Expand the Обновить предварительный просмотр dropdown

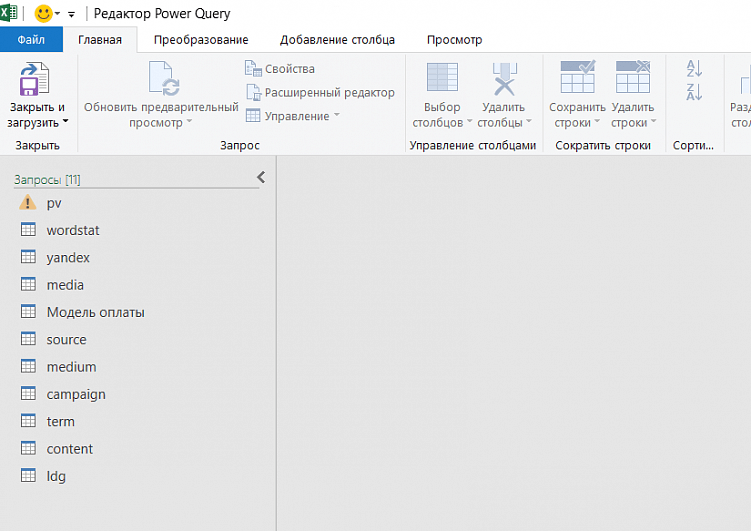189,122
